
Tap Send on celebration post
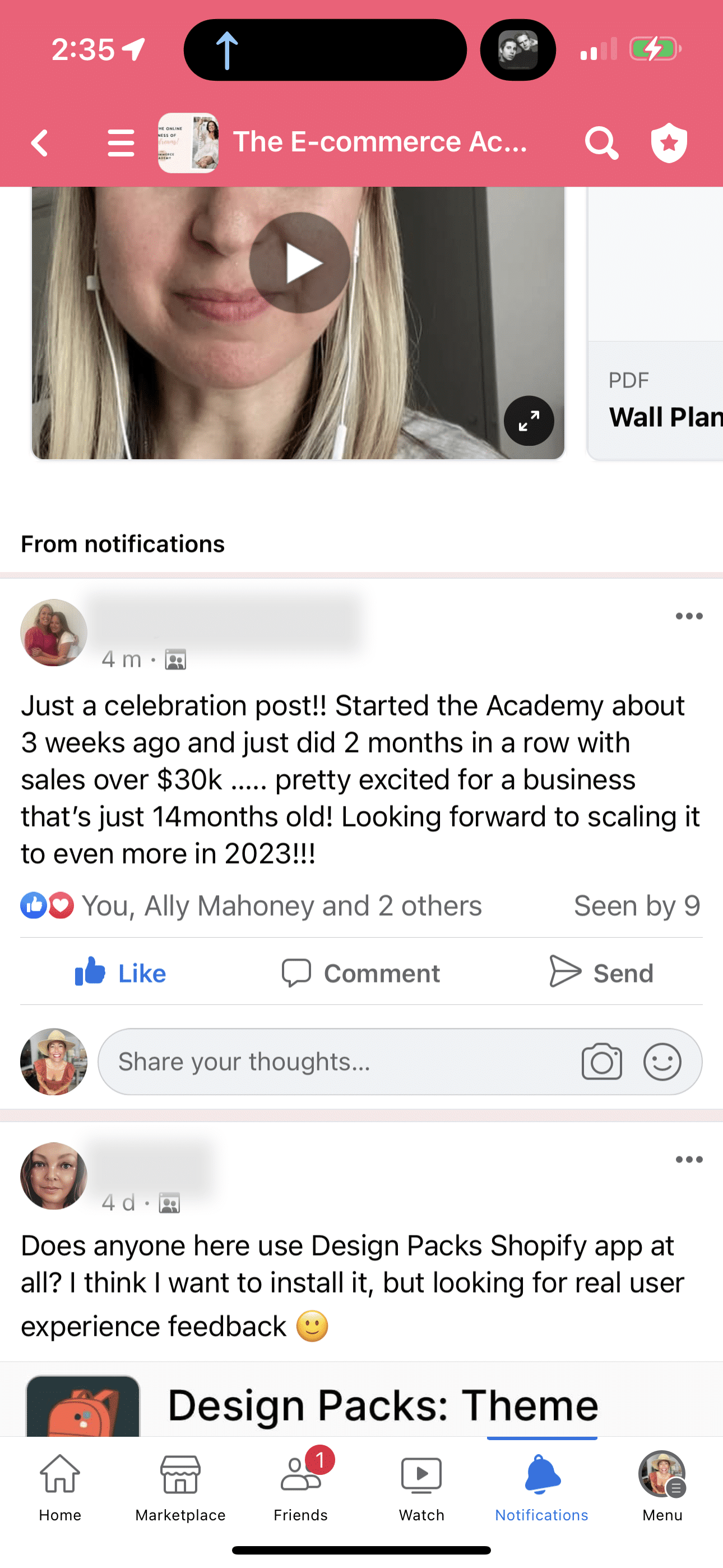tap(601, 972)
